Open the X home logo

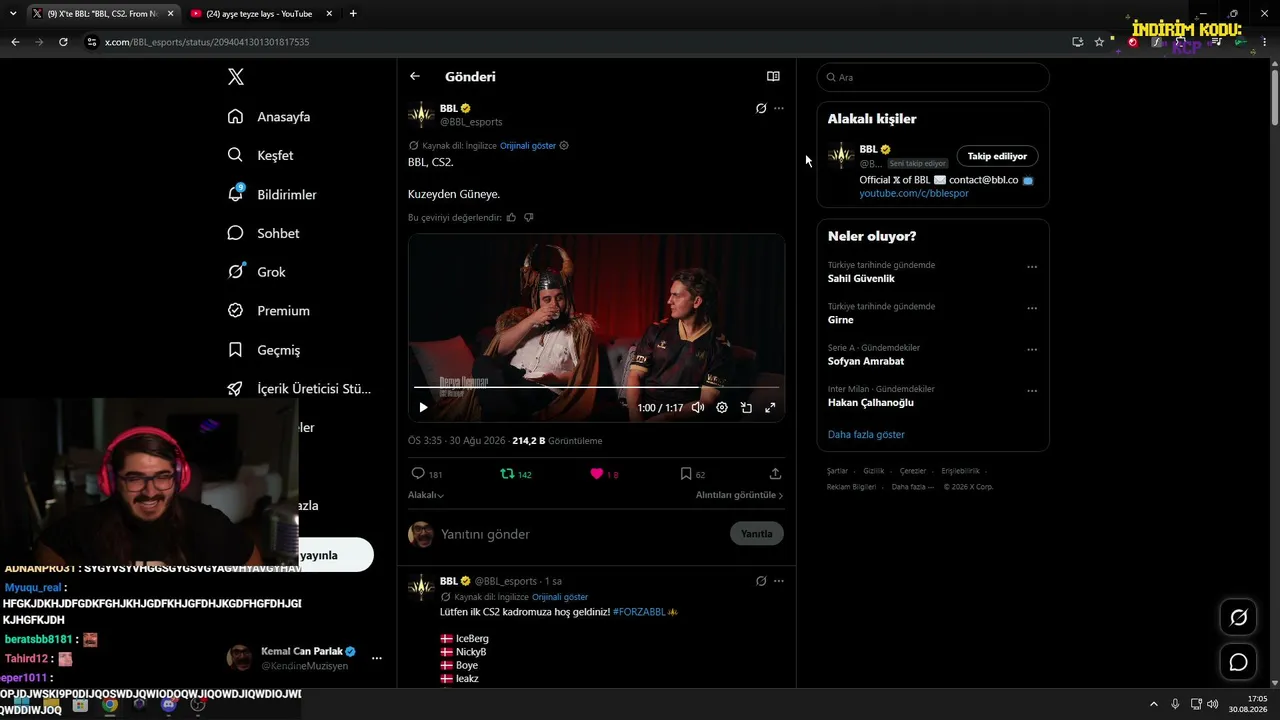(235, 77)
